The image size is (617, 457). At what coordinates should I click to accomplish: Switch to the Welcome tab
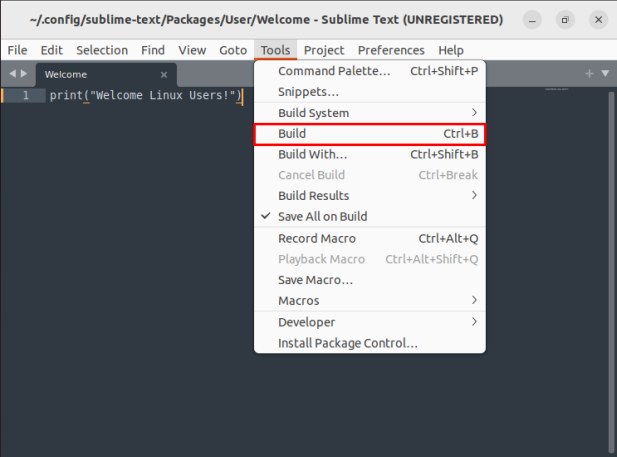click(90, 74)
